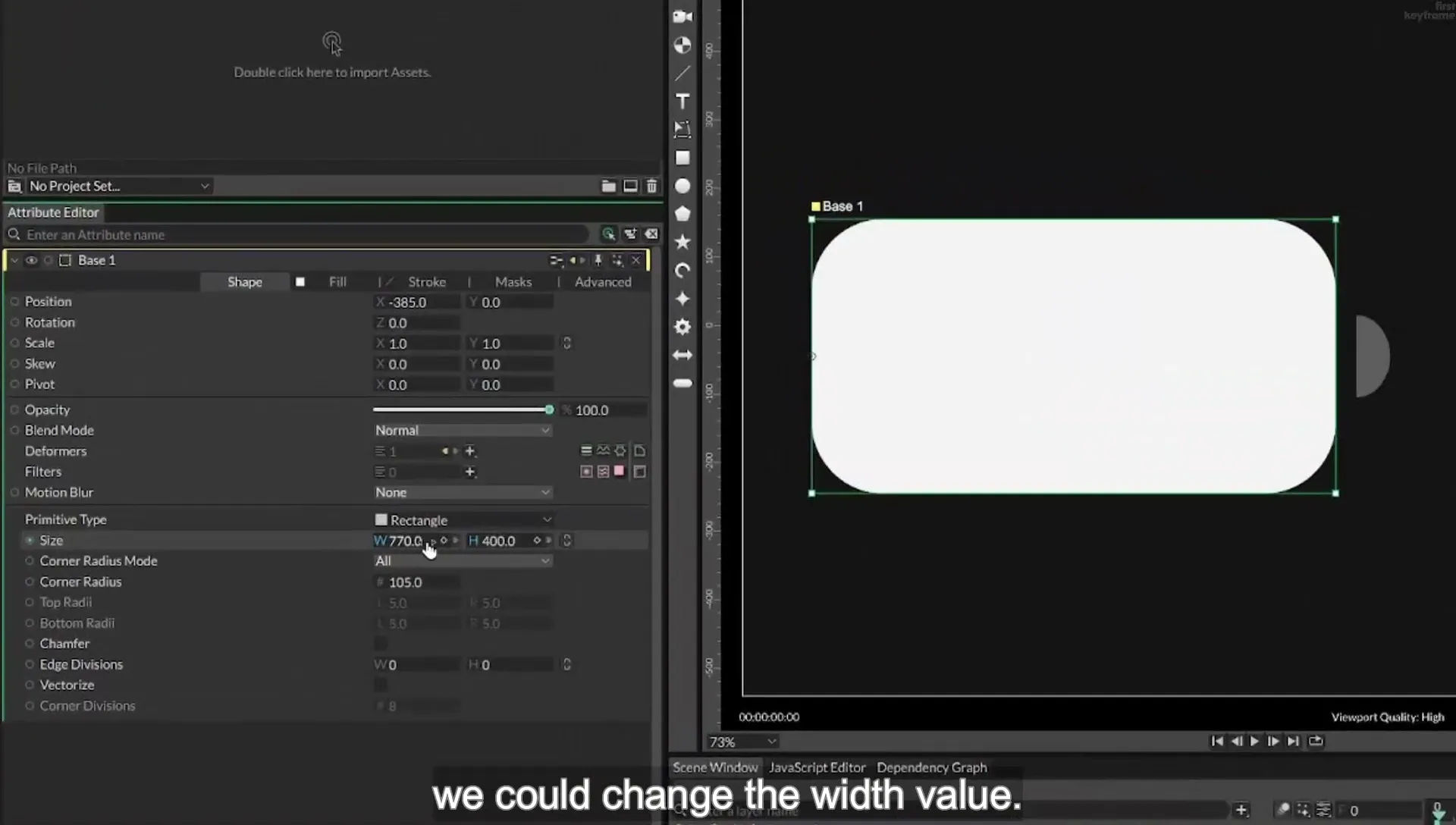Open the No Project Set dropdown
The height and width of the screenshot is (825, 1456).
118,186
